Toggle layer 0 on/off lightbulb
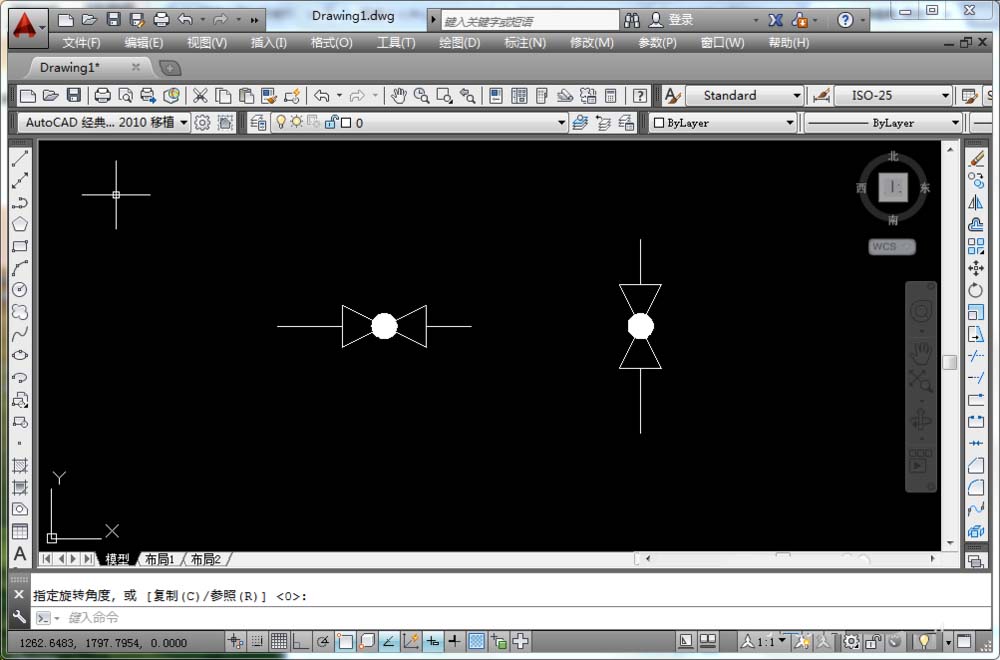This screenshot has height=660, width=1000. (281, 122)
